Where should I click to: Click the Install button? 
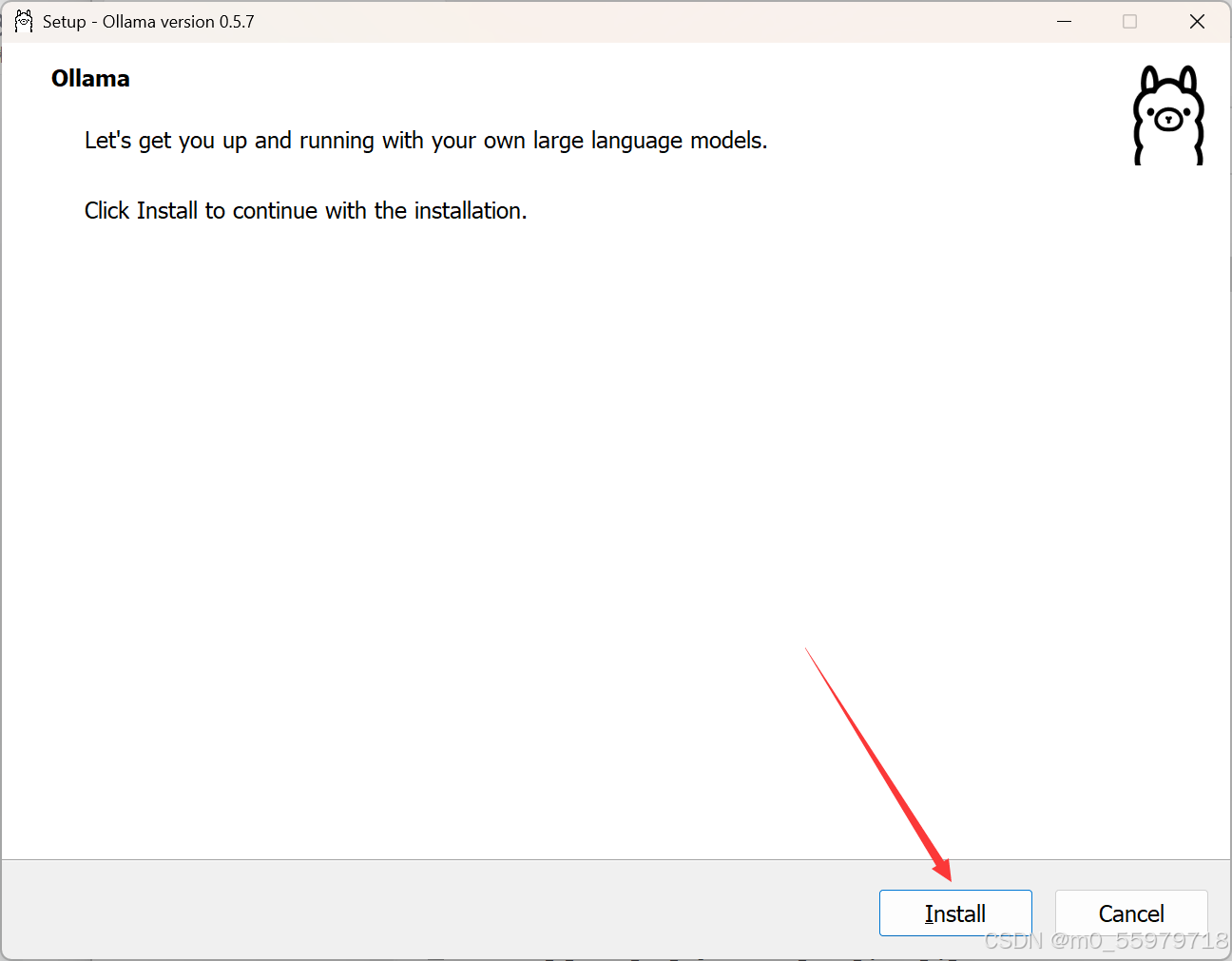pyautogui.click(x=955, y=913)
